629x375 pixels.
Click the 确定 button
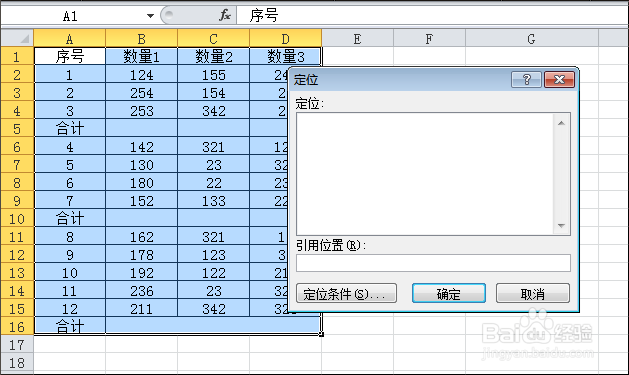(x=449, y=294)
